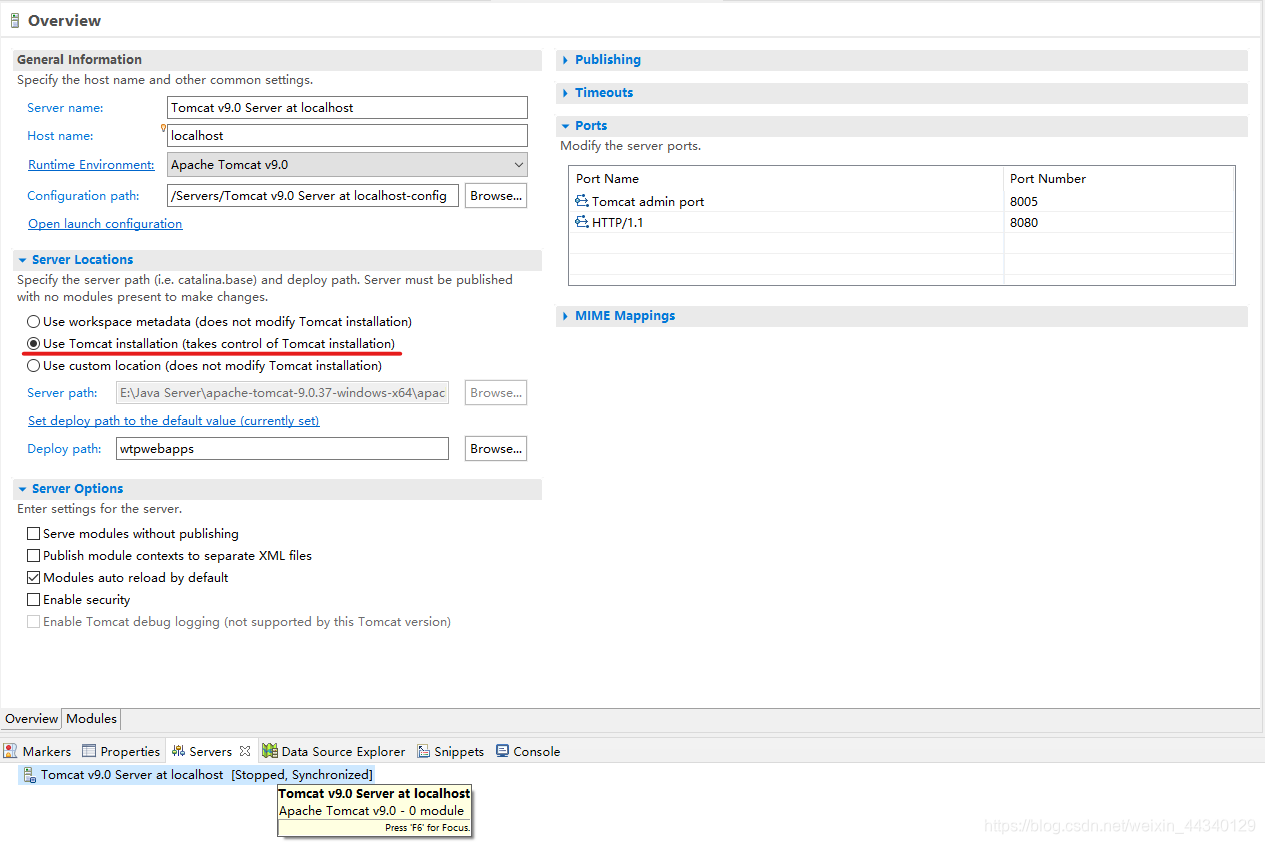
Task: Open the Properties view tab
Action: (121, 751)
